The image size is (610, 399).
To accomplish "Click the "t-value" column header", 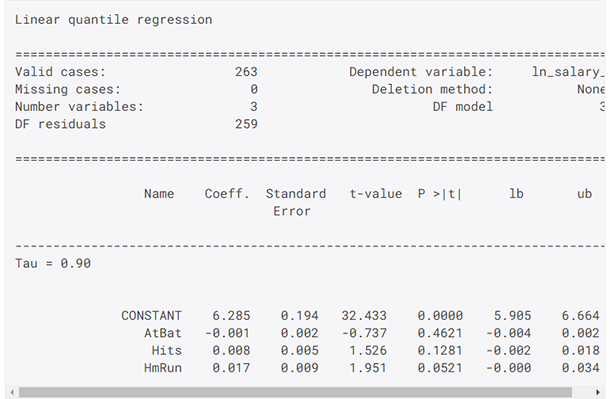I will pyautogui.click(x=376, y=194).
